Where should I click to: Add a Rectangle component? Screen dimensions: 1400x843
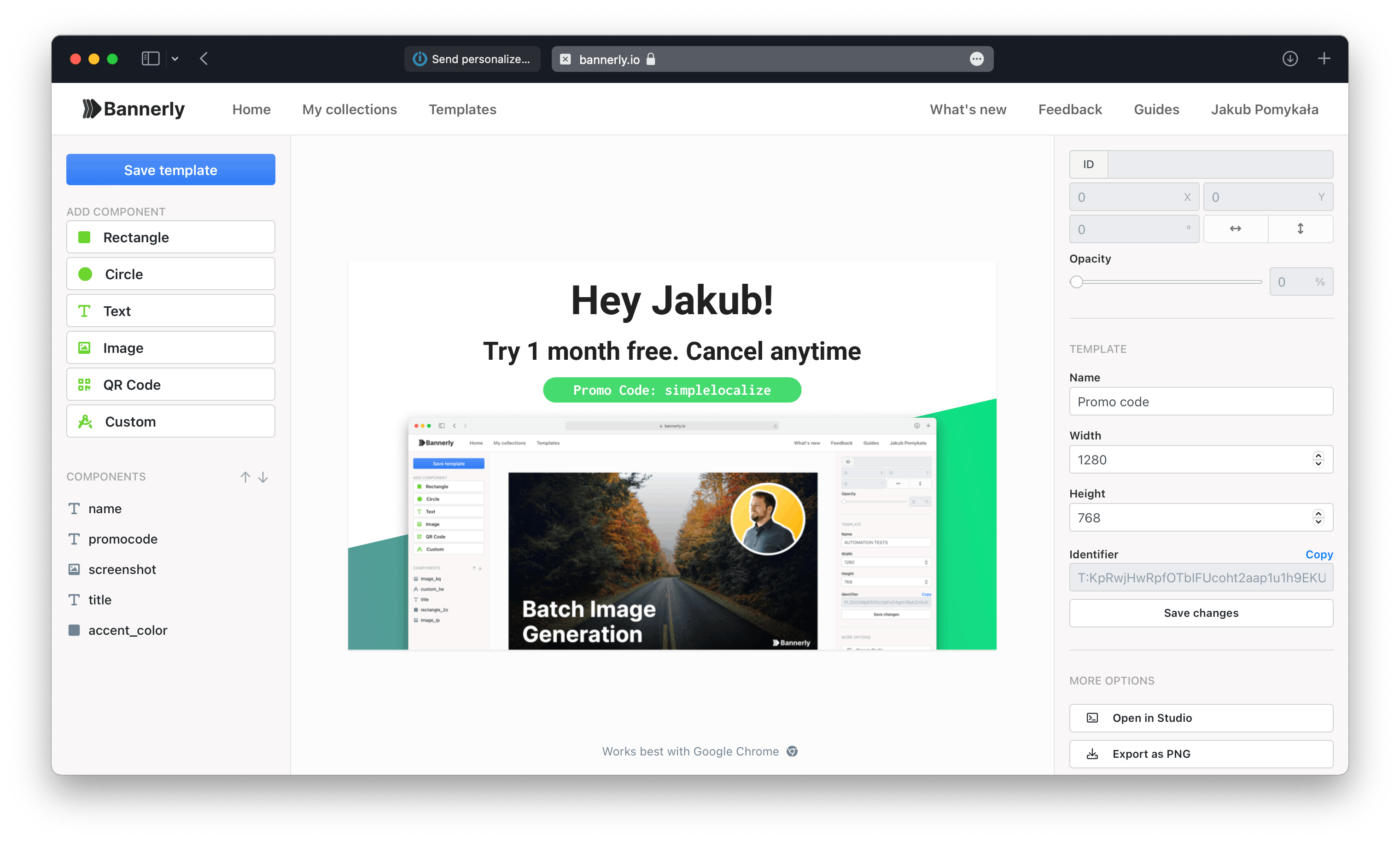pos(170,237)
